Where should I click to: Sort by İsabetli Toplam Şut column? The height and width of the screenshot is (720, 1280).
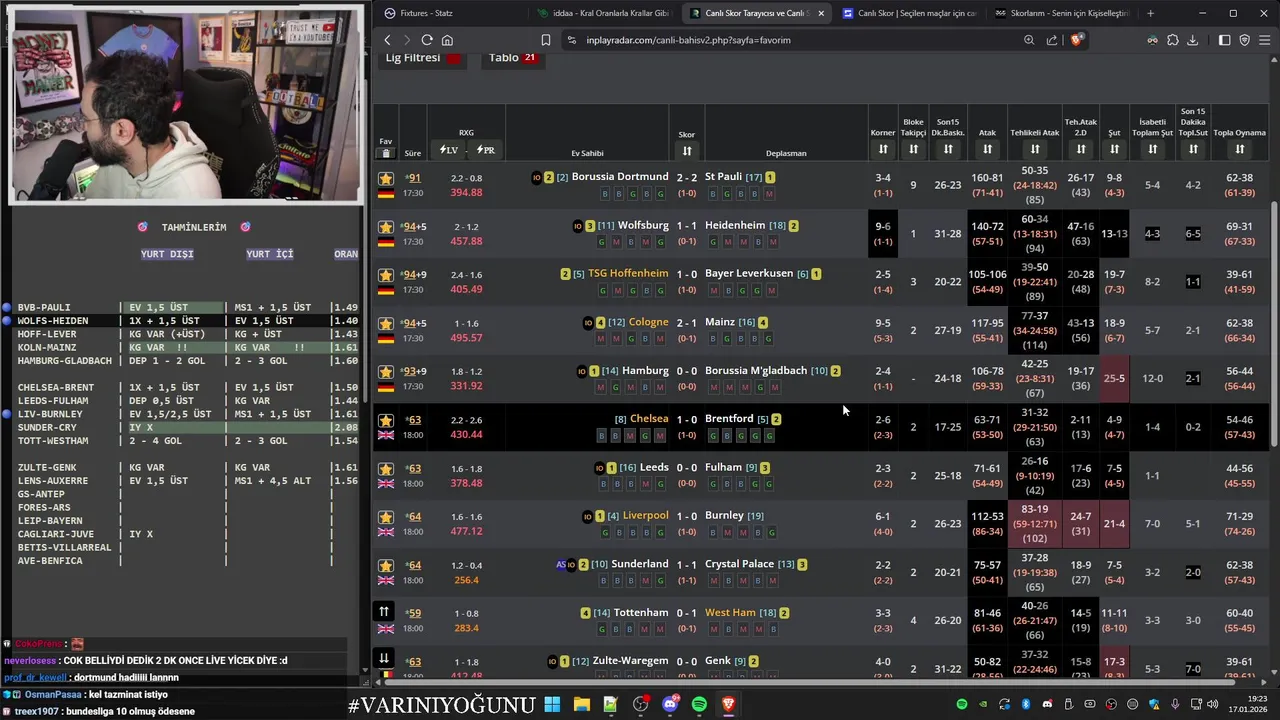[1153, 149]
